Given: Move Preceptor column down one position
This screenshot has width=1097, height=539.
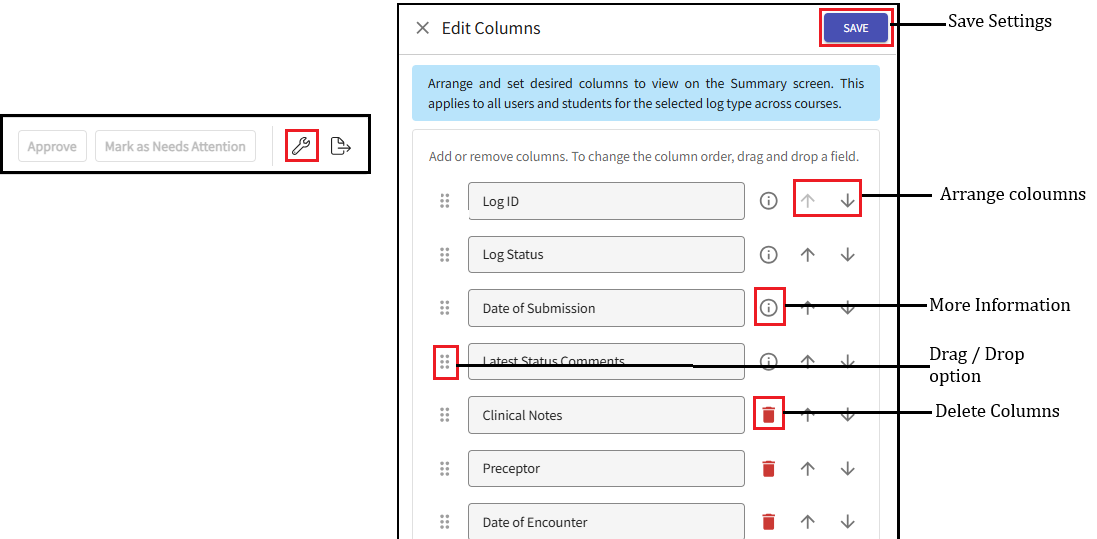Looking at the screenshot, I should pos(848,468).
